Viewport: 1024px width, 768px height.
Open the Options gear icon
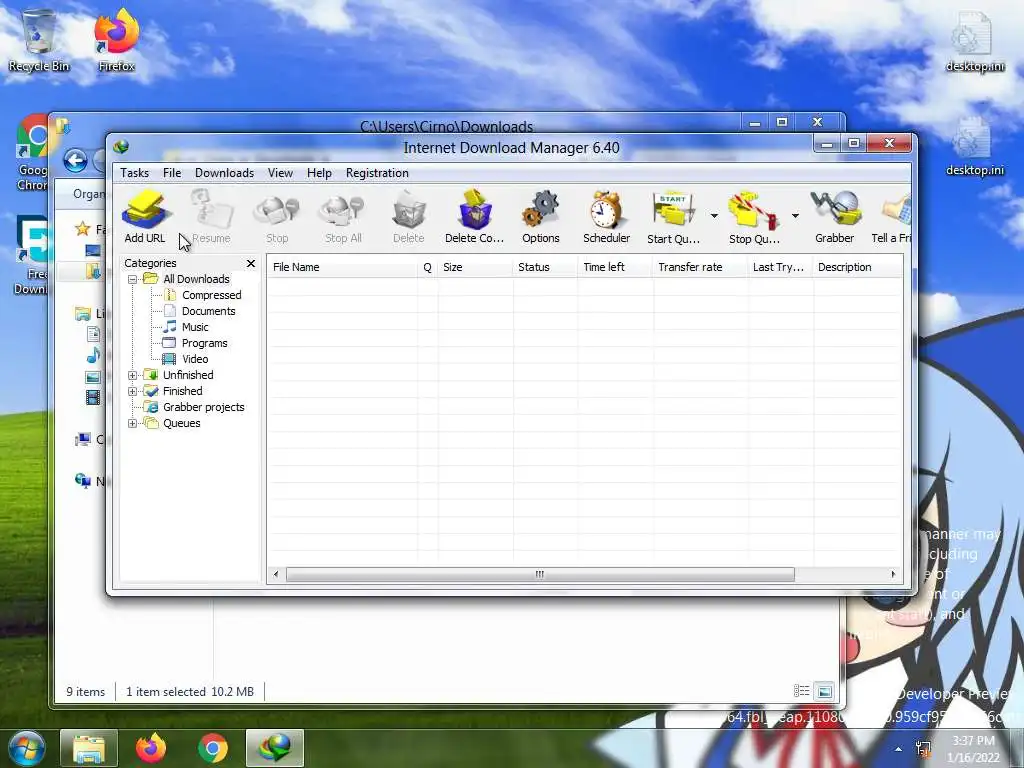coord(541,217)
